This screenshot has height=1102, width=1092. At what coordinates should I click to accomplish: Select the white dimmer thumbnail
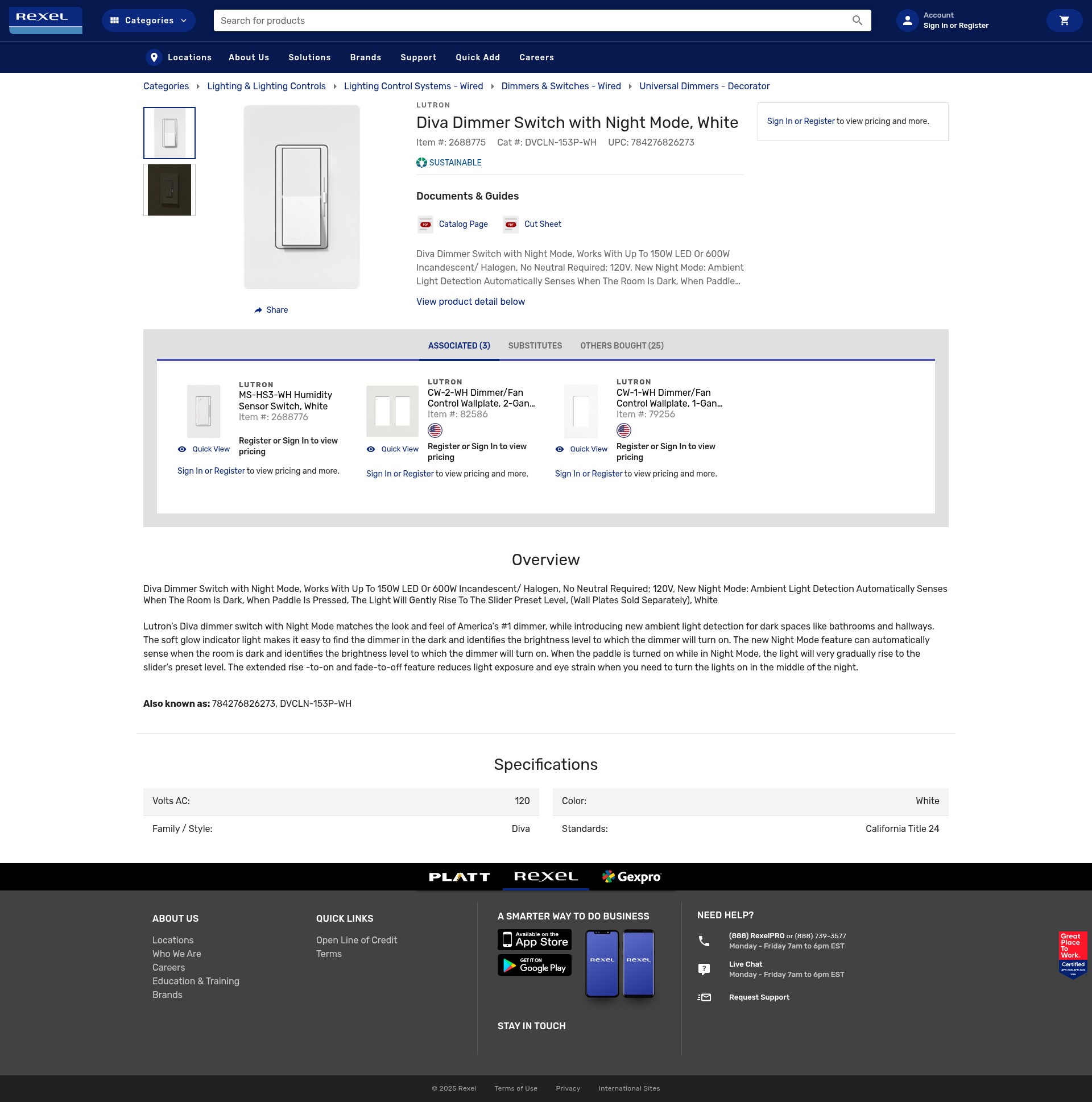(169, 133)
